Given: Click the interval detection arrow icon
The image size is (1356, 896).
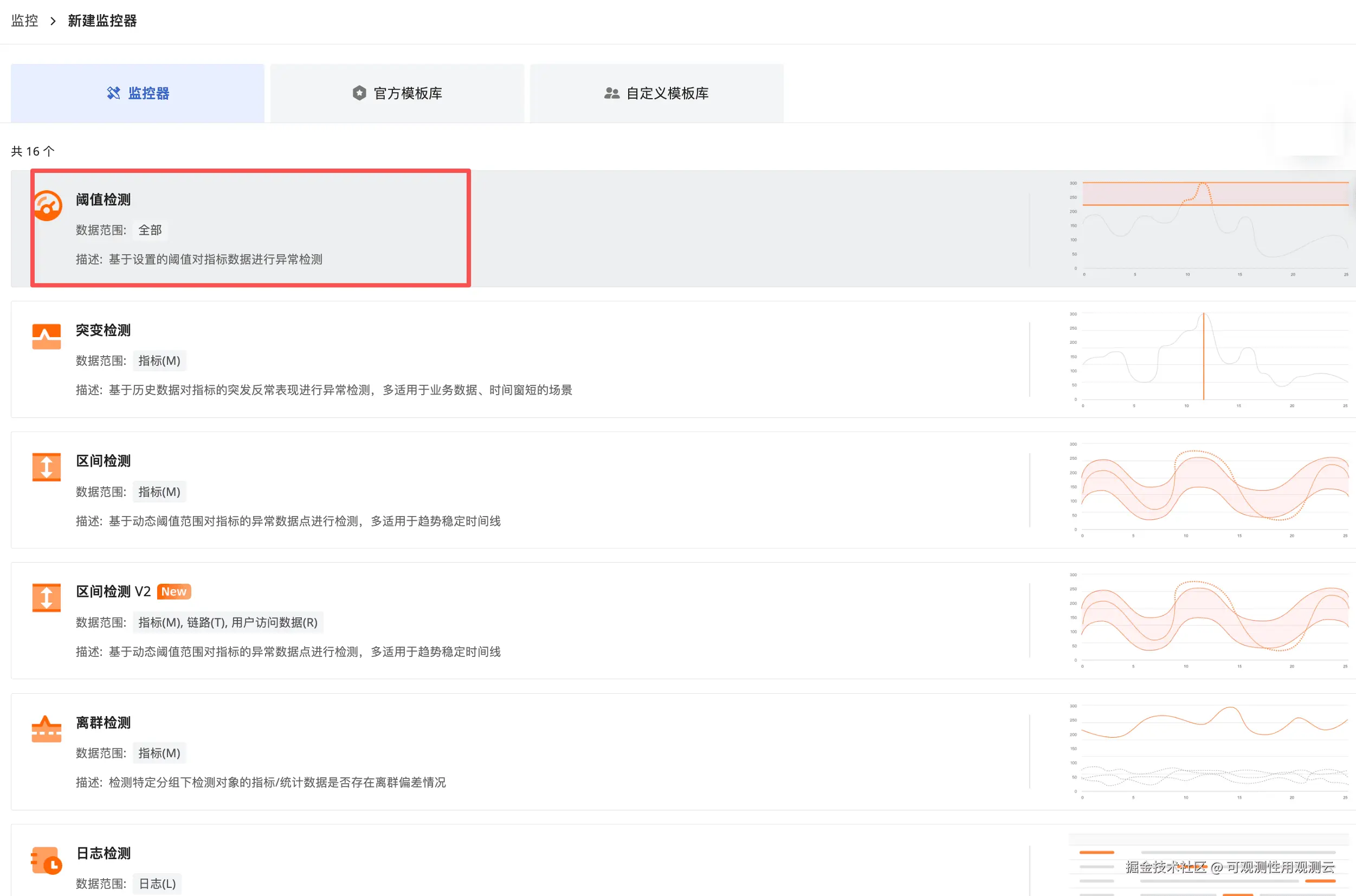Looking at the screenshot, I should (46, 467).
